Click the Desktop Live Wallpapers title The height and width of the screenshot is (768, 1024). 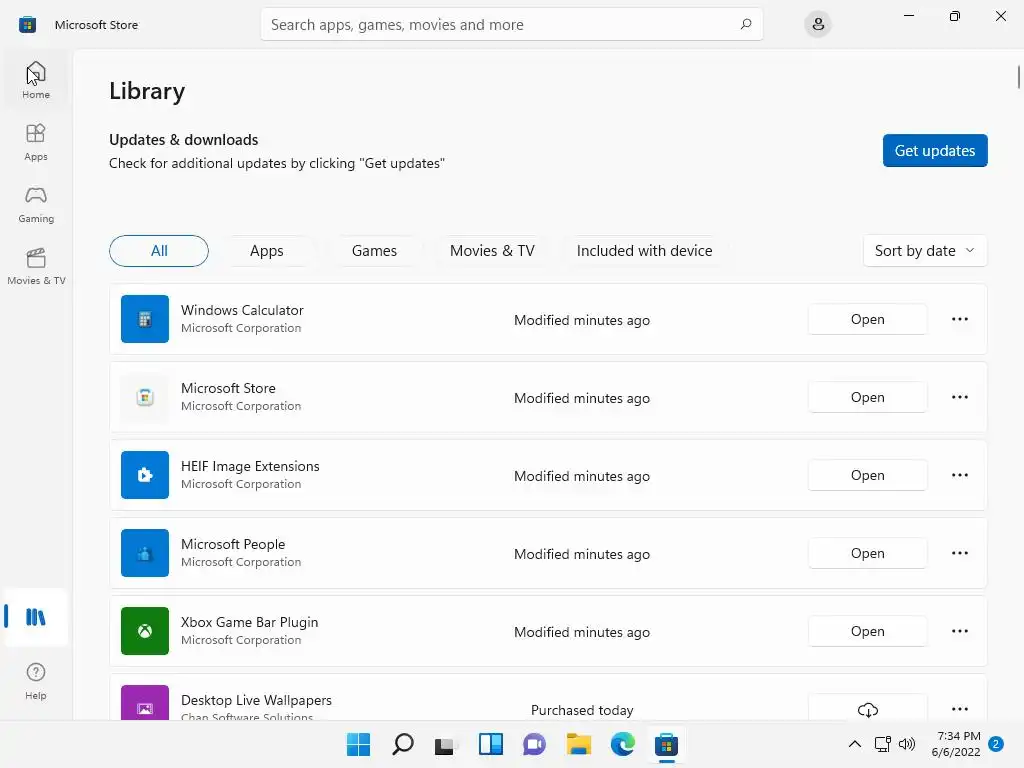pos(256,700)
